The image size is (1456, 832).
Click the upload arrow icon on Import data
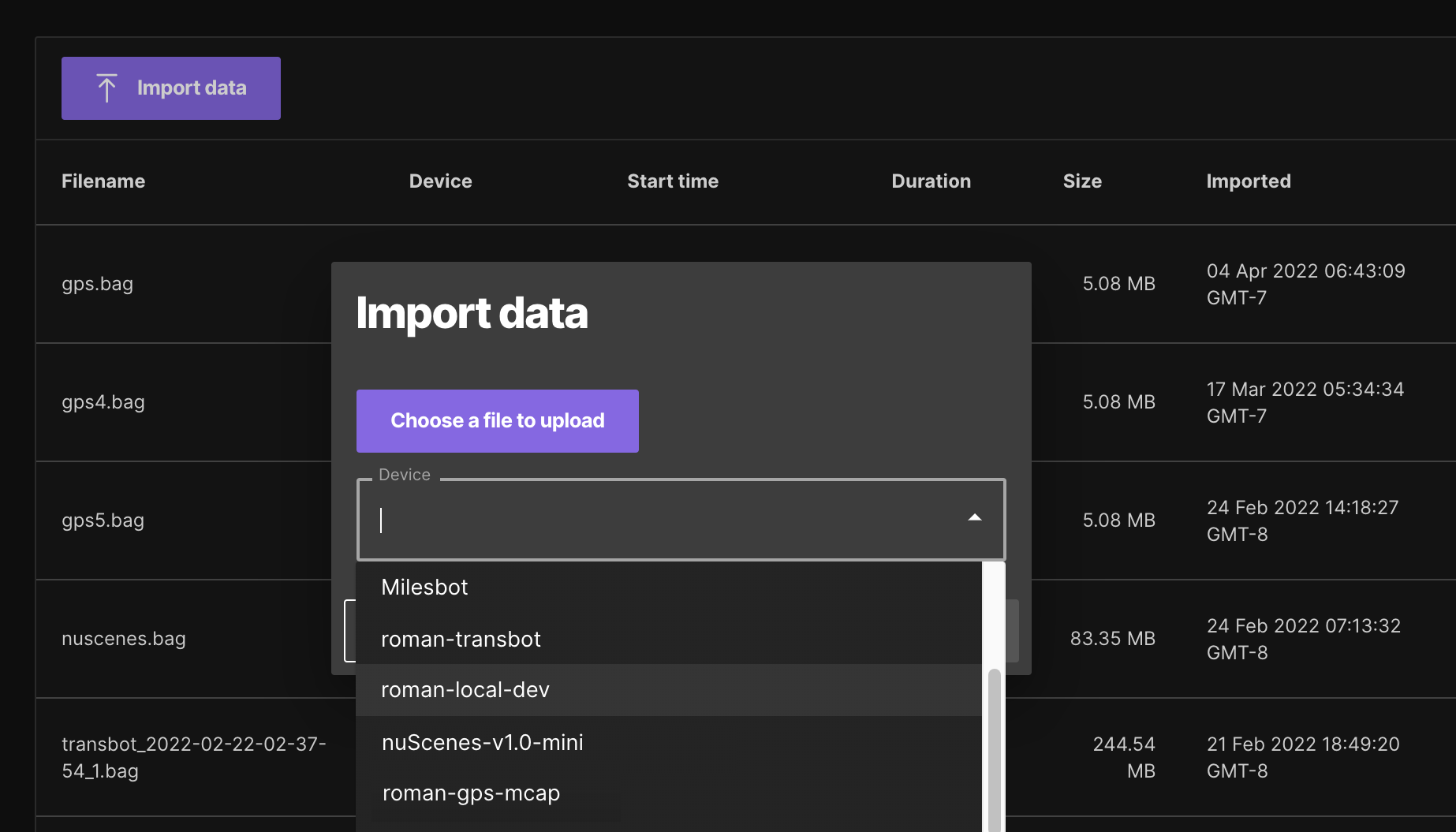click(106, 87)
